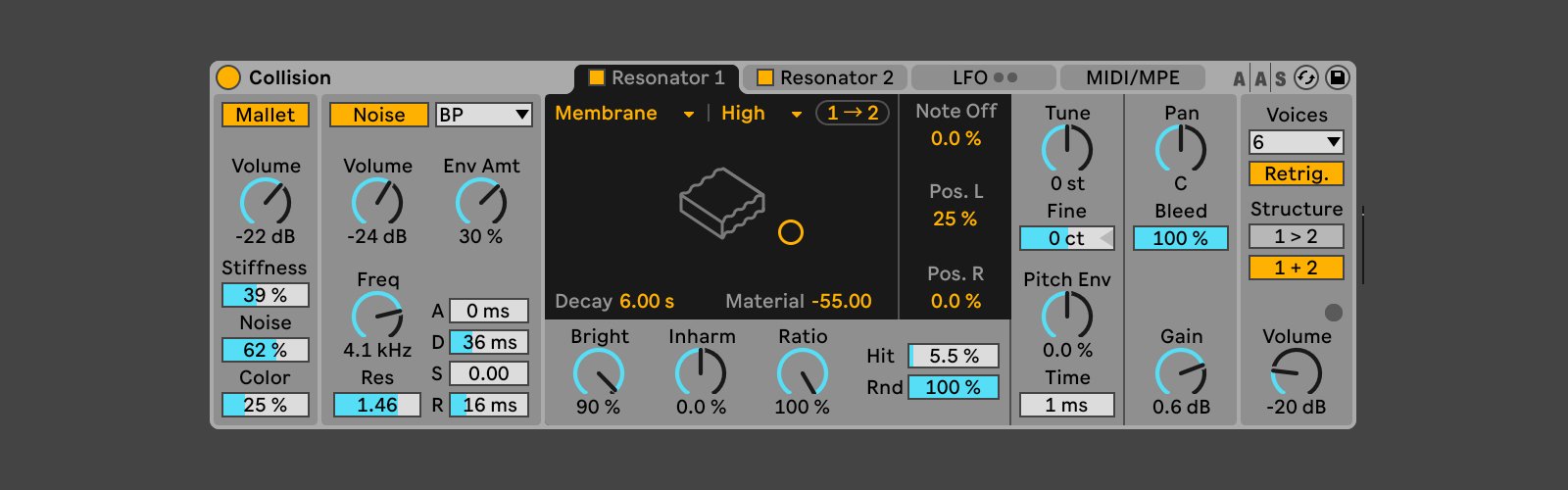
Task: Click the Bleed 100 % slider
Action: coord(1181,238)
